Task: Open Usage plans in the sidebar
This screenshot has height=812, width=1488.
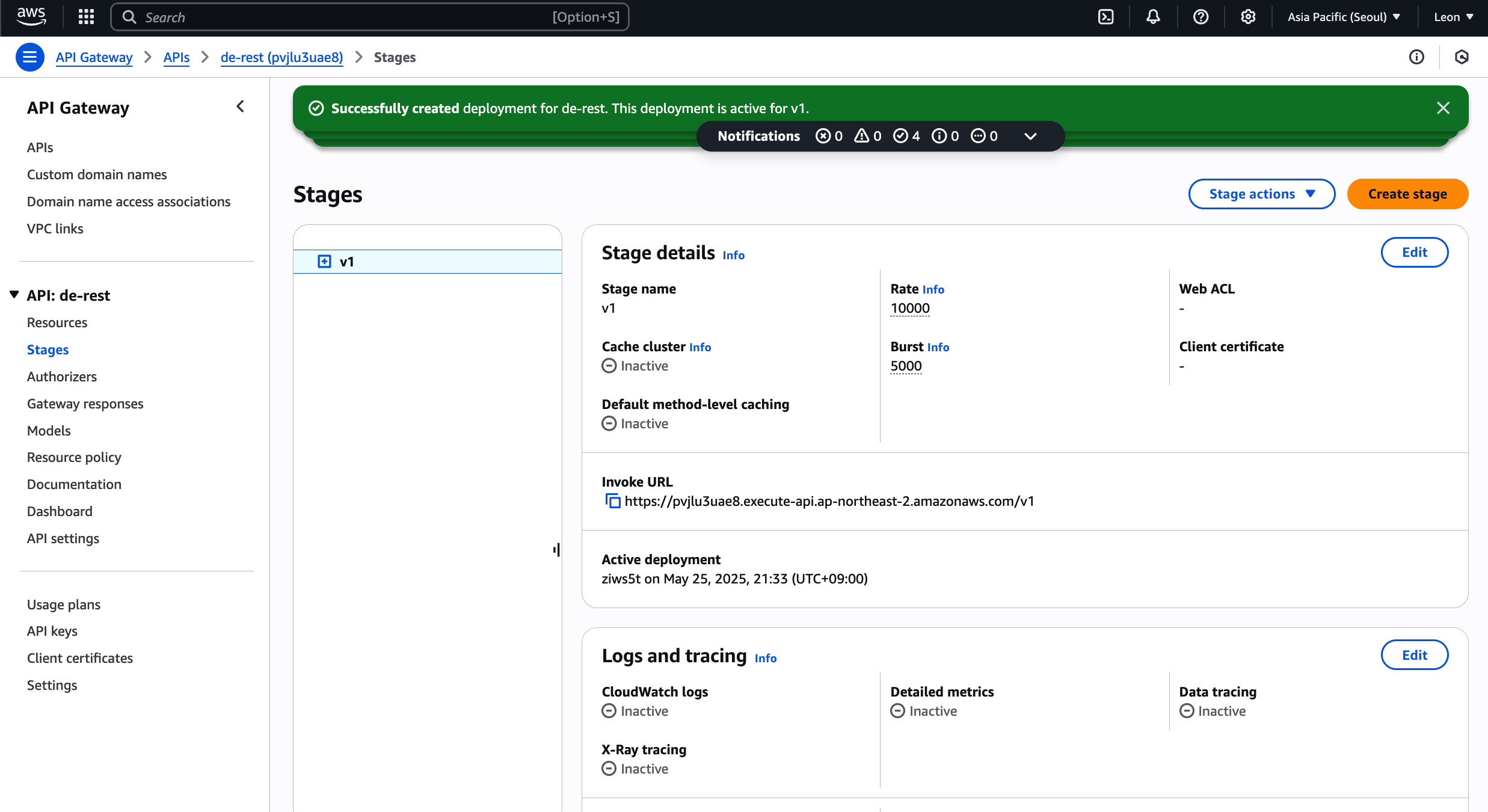Action: (x=64, y=604)
